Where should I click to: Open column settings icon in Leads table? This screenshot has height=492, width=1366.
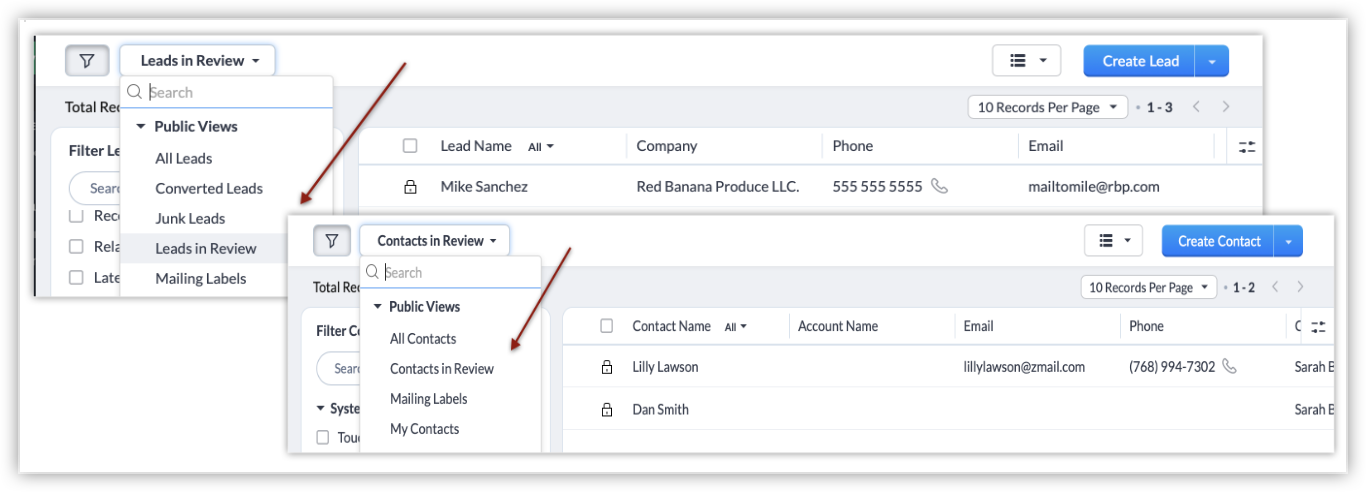click(1247, 147)
